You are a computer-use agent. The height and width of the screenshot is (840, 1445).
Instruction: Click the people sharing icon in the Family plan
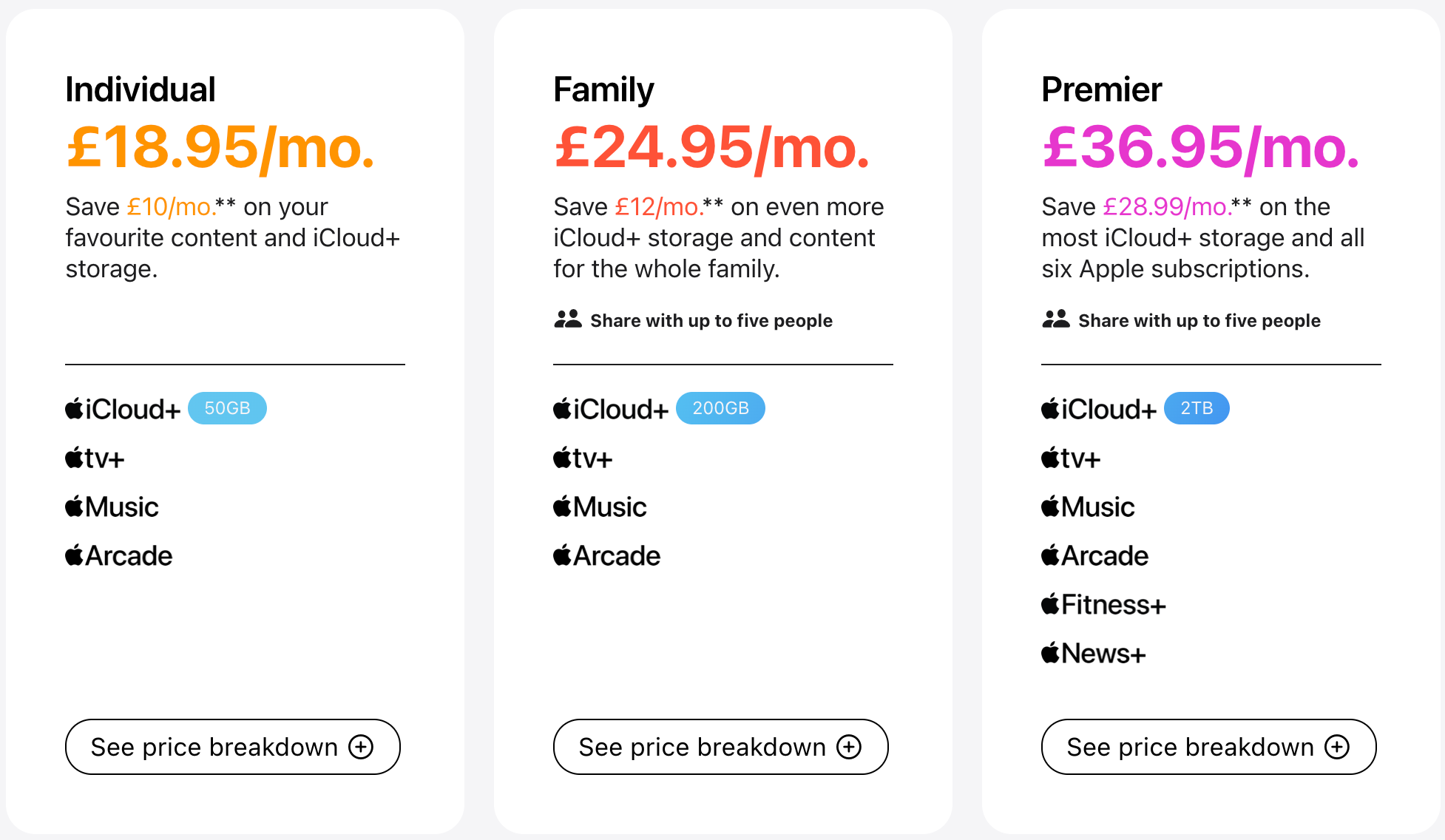click(568, 319)
